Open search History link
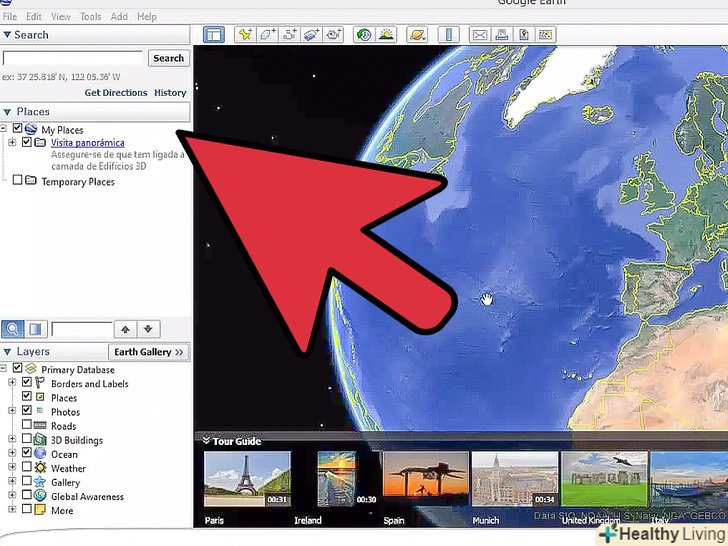 170,93
